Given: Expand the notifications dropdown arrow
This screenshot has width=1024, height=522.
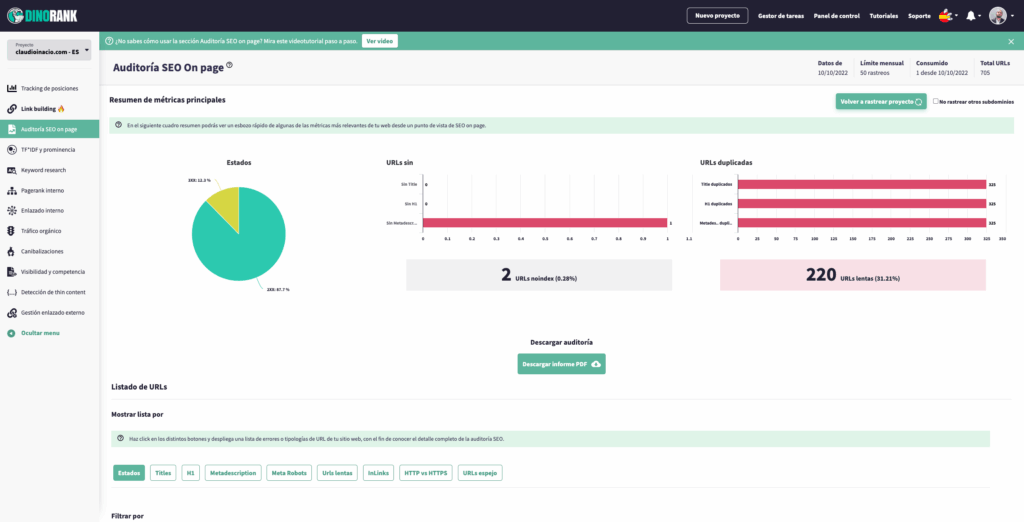Looking at the screenshot, I should pos(980,16).
